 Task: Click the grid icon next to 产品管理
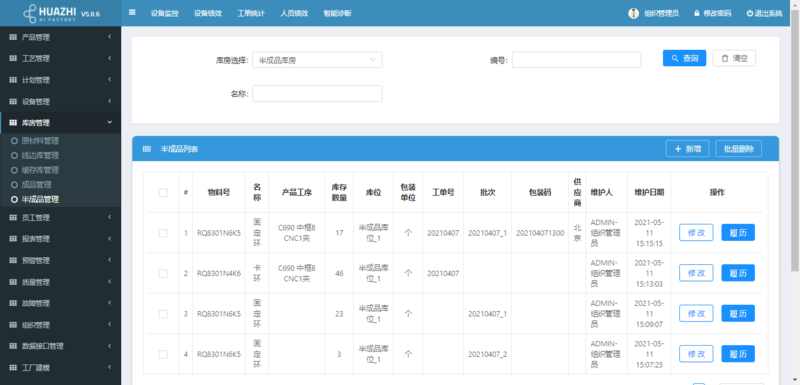tap(13, 37)
